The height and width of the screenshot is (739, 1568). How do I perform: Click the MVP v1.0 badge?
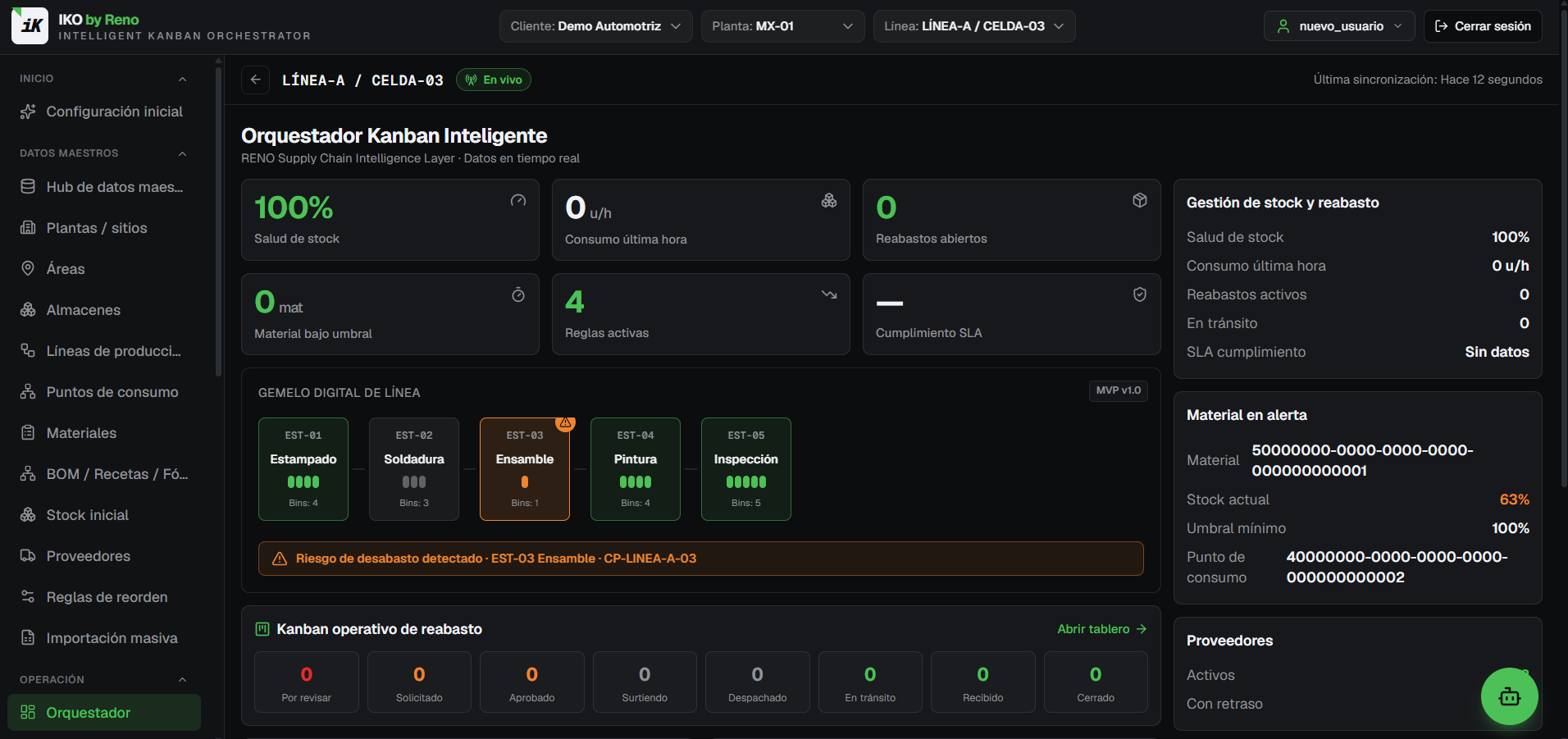pos(1119,390)
